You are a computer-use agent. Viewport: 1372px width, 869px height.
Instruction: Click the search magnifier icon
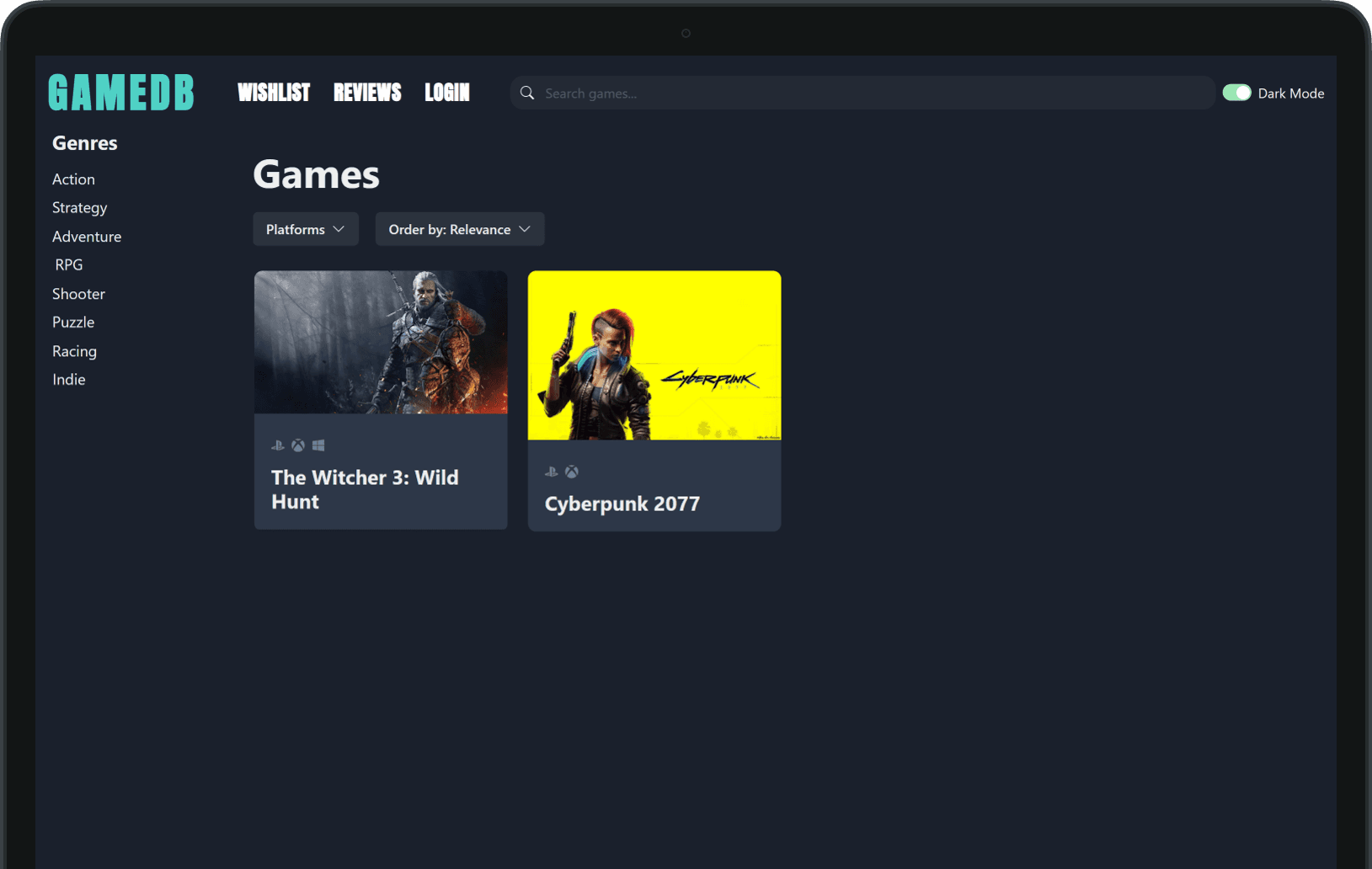pos(527,93)
